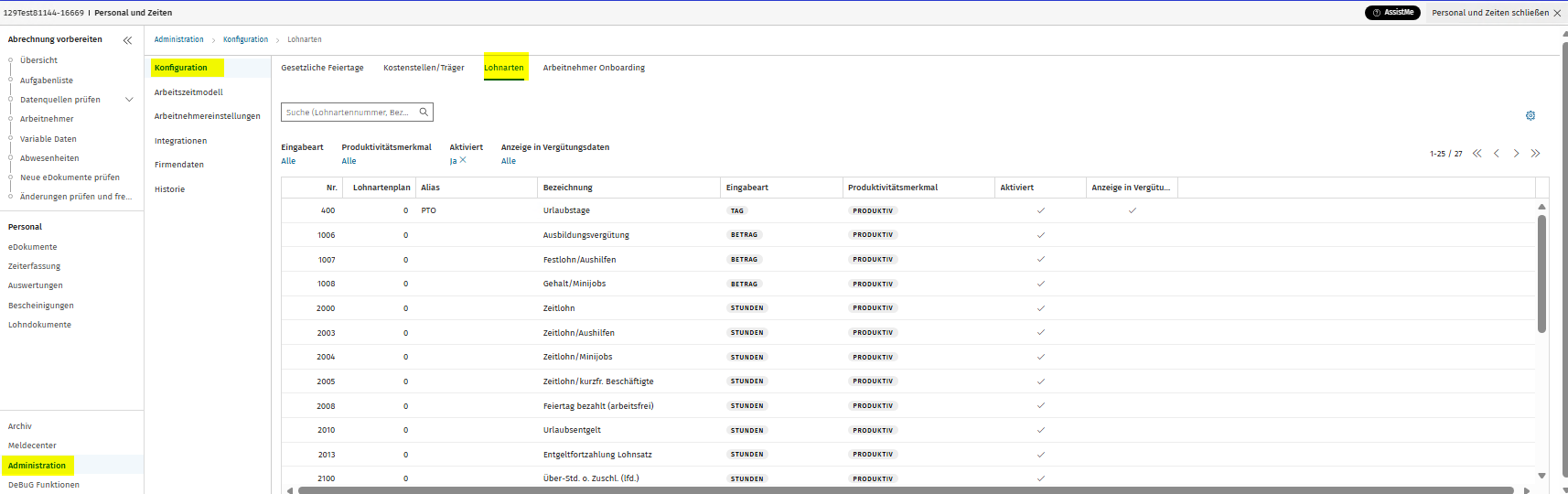The image size is (1568, 494).
Task: Open Neue eDokumente prüfen step
Action: 70,177
